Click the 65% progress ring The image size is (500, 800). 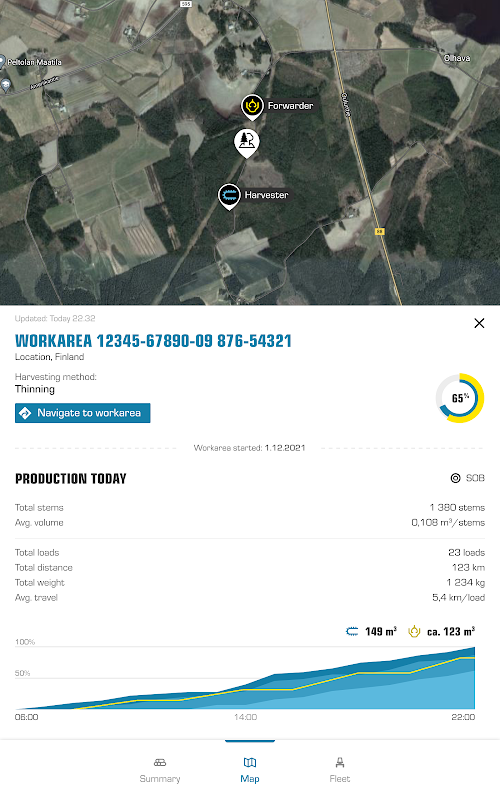tap(460, 398)
